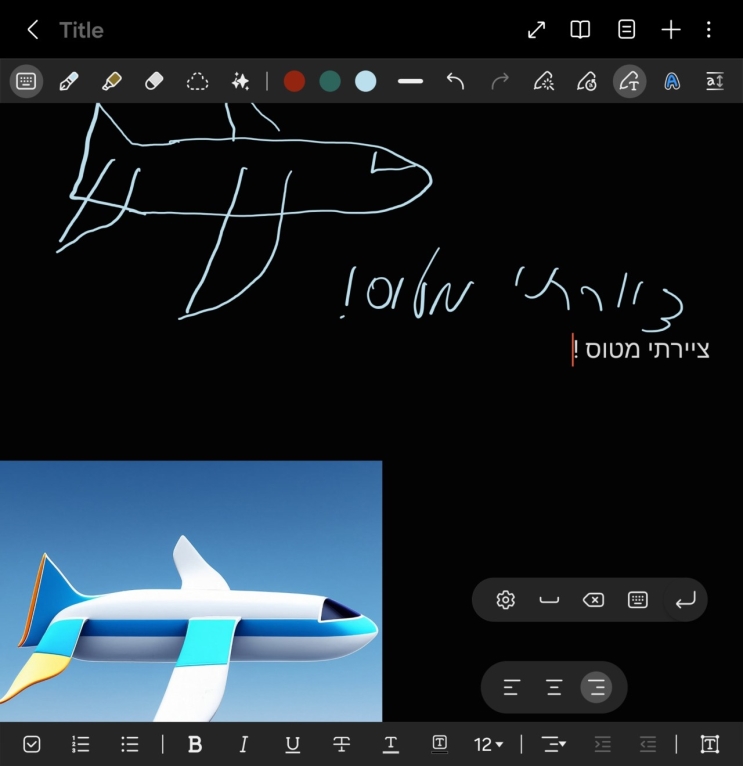This screenshot has width=743, height=766.
Task: Click the converted Hebrew text line
Action: [x=641, y=350]
